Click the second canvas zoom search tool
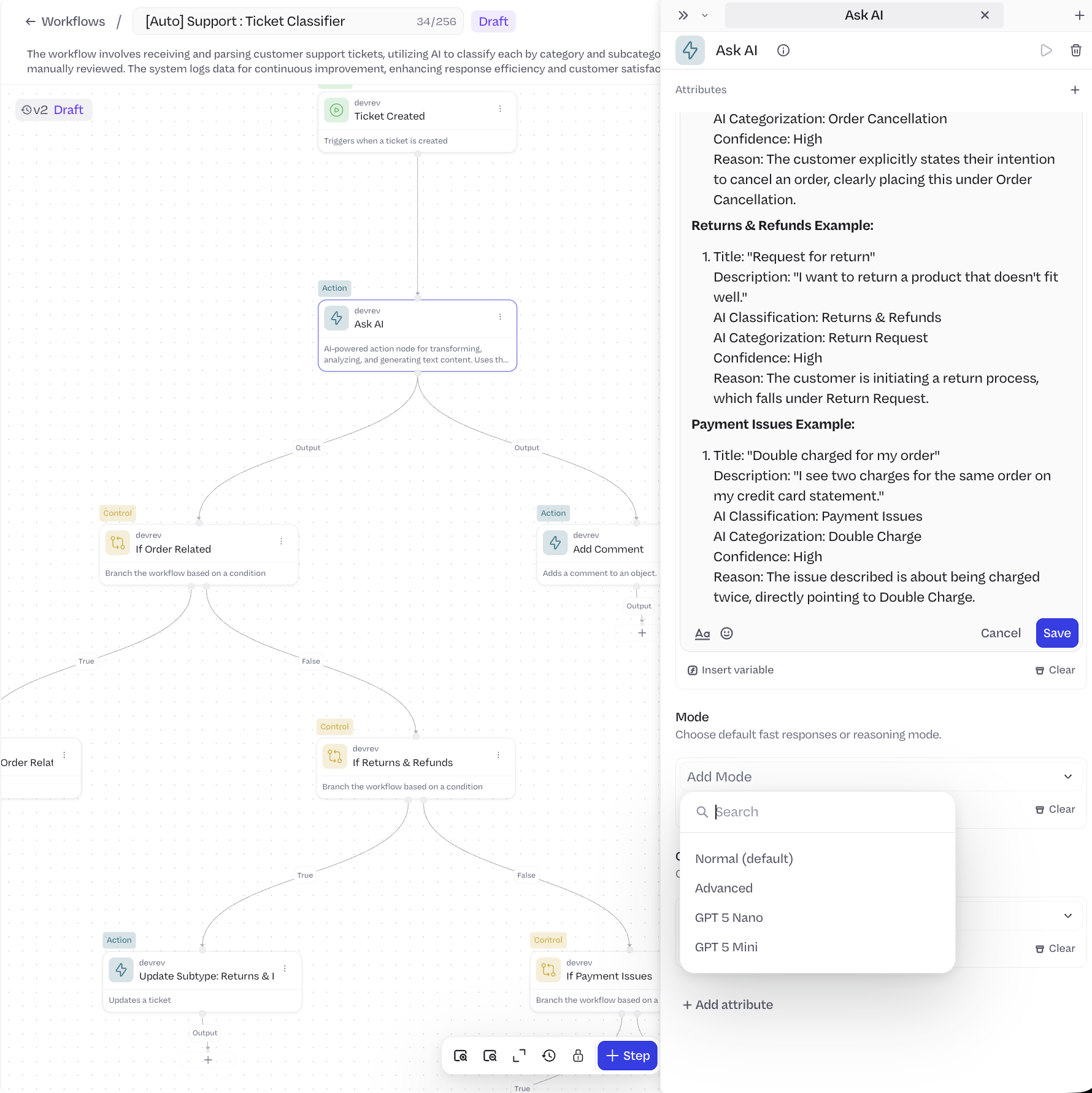This screenshot has height=1093, width=1092. 490,1056
